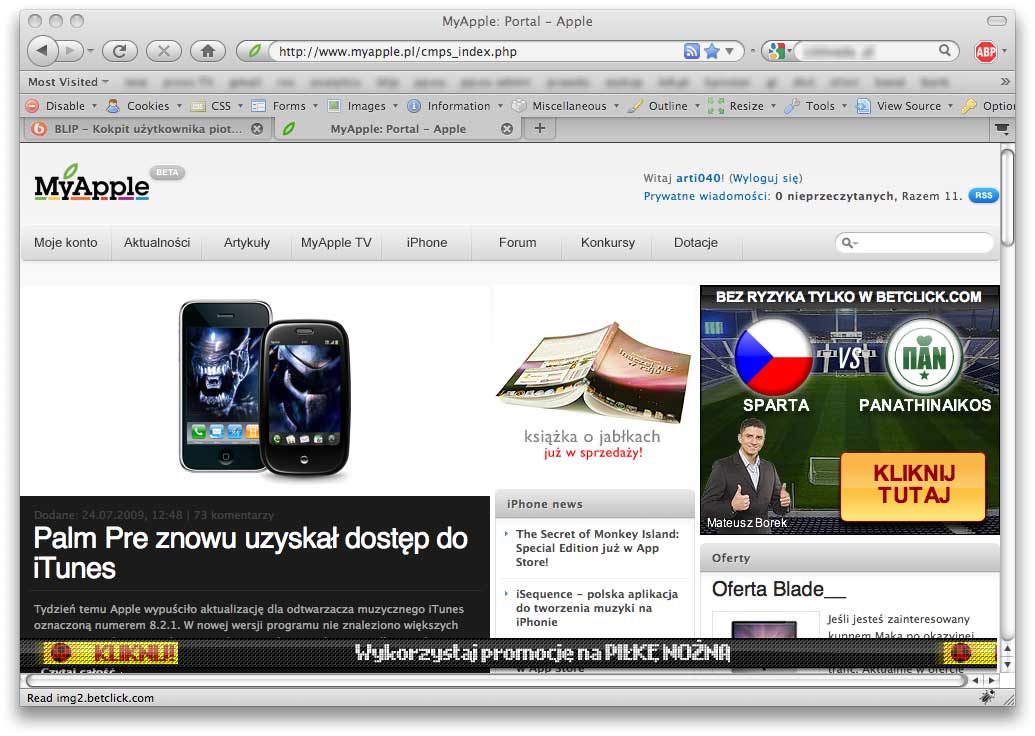
Task: Open the Home page button
Action: 208,51
